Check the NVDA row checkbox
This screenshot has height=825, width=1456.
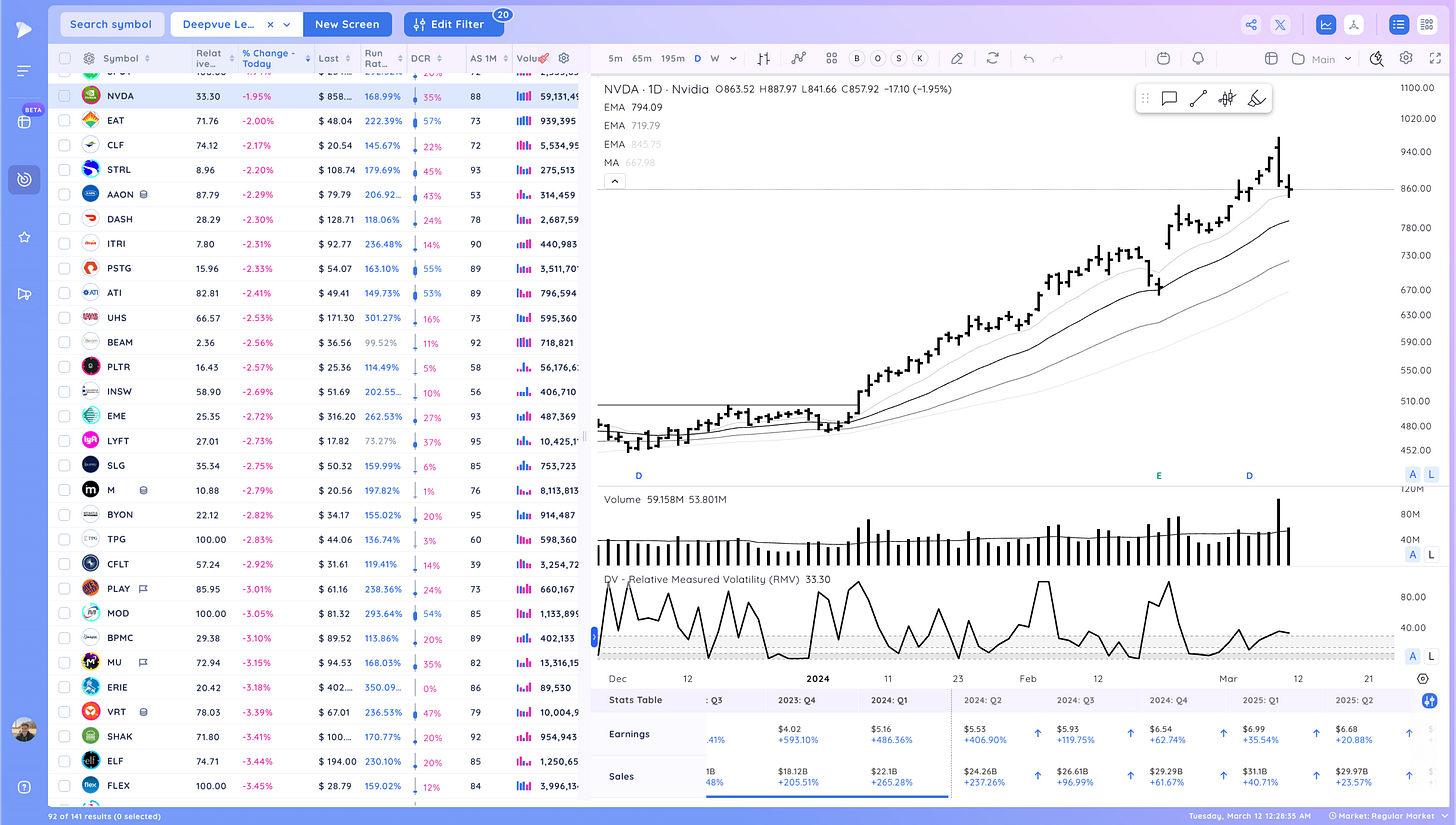[x=64, y=96]
